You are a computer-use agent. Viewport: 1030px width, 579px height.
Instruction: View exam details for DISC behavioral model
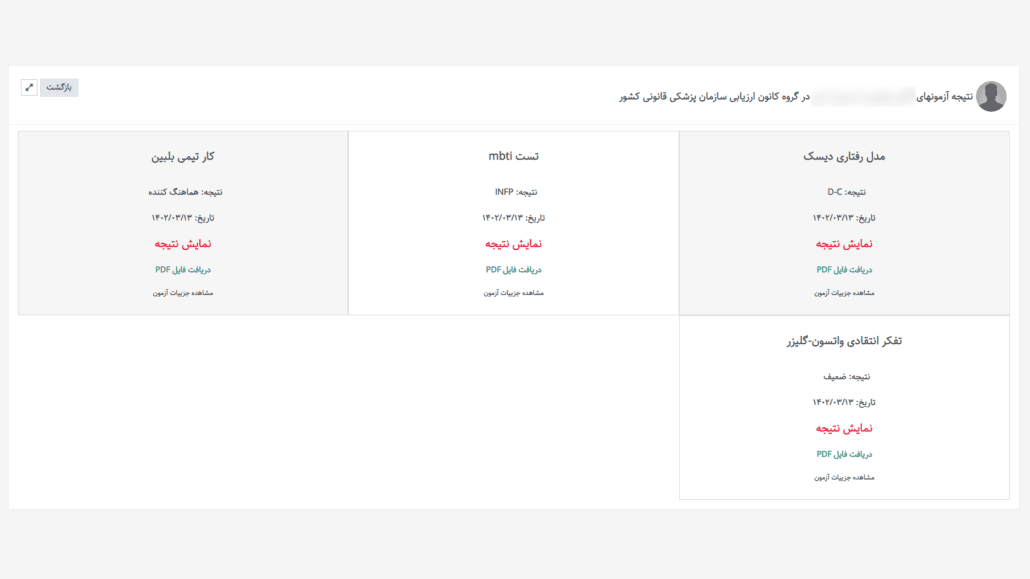click(844, 293)
